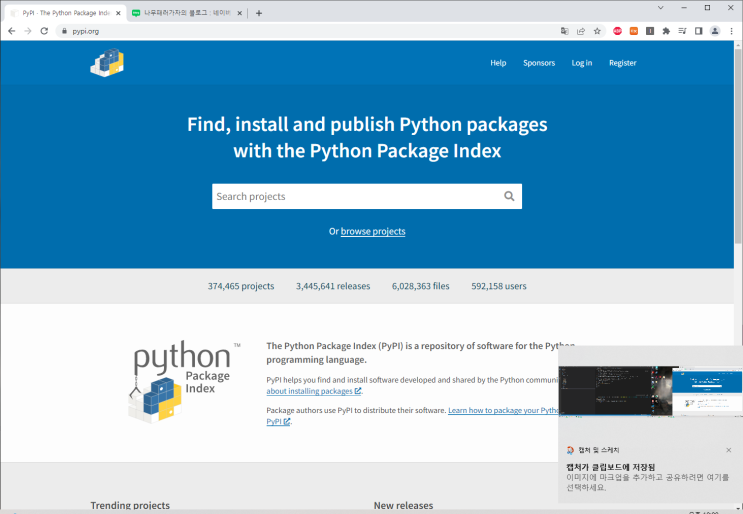Click the Register link
This screenshot has width=743, height=514.
622,63
